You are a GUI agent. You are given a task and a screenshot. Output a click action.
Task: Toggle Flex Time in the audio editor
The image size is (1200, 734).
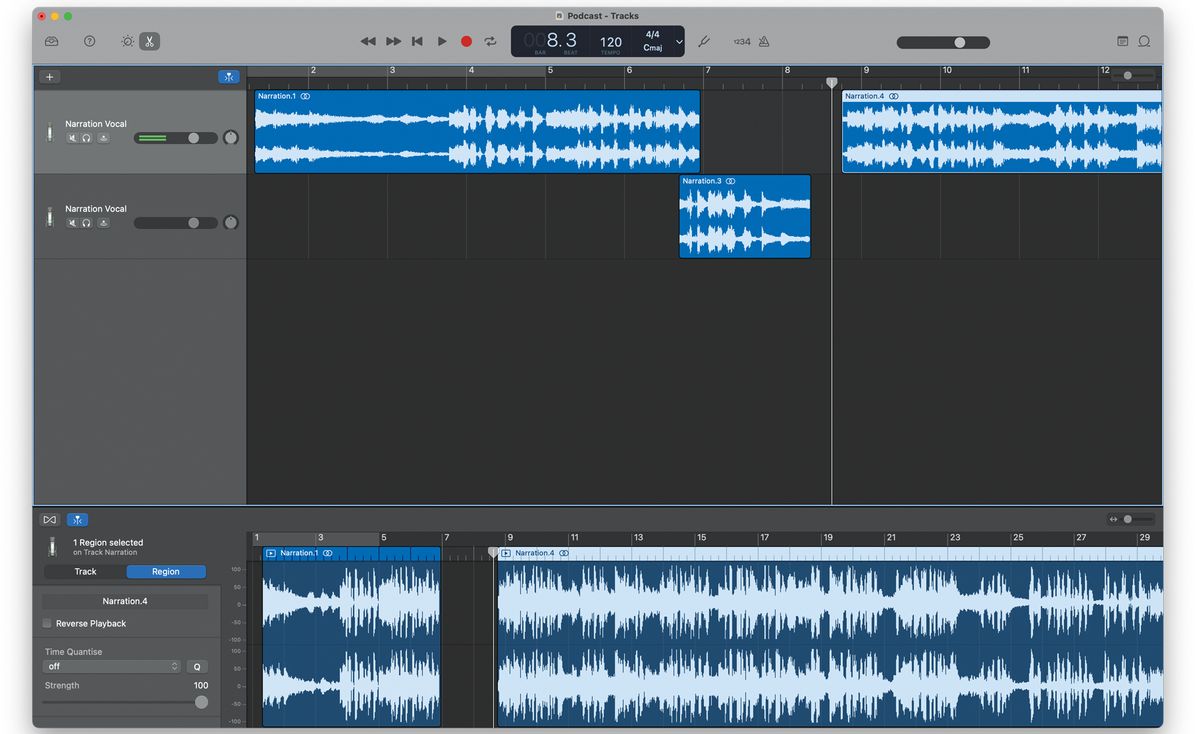pos(77,519)
